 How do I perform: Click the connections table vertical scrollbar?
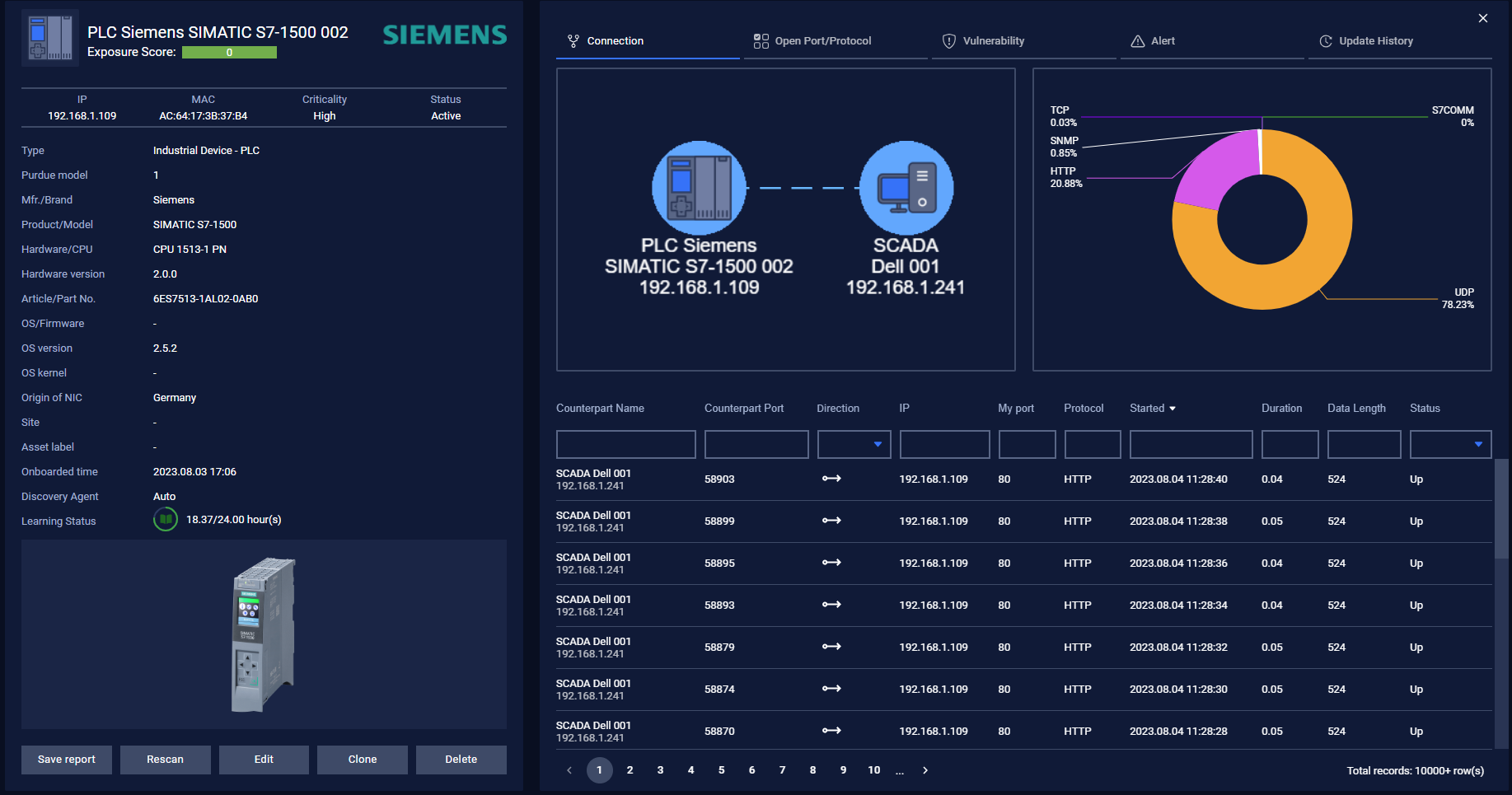click(1501, 508)
